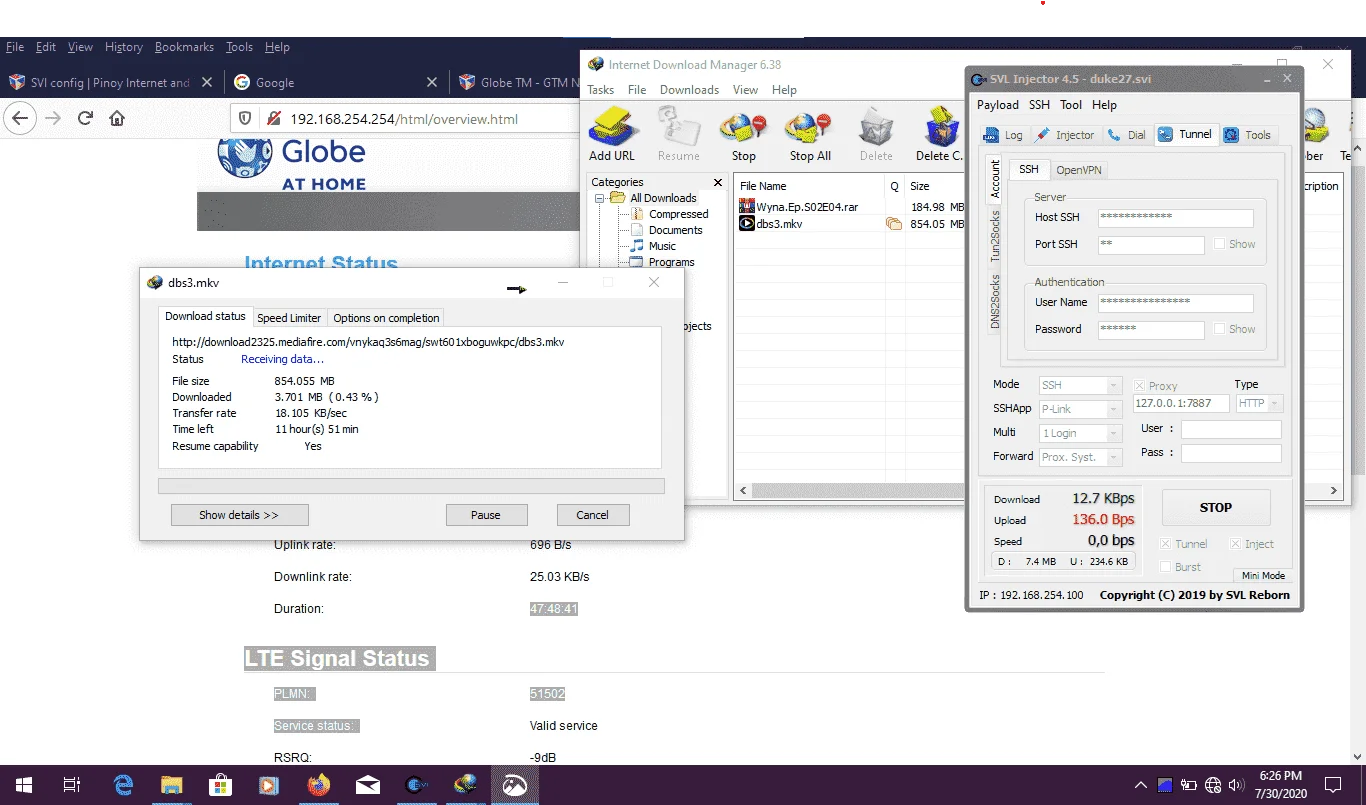This screenshot has width=1366, height=805.
Task: Open Microsoft Edge from the taskbar
Action: (x=123, y=785)
